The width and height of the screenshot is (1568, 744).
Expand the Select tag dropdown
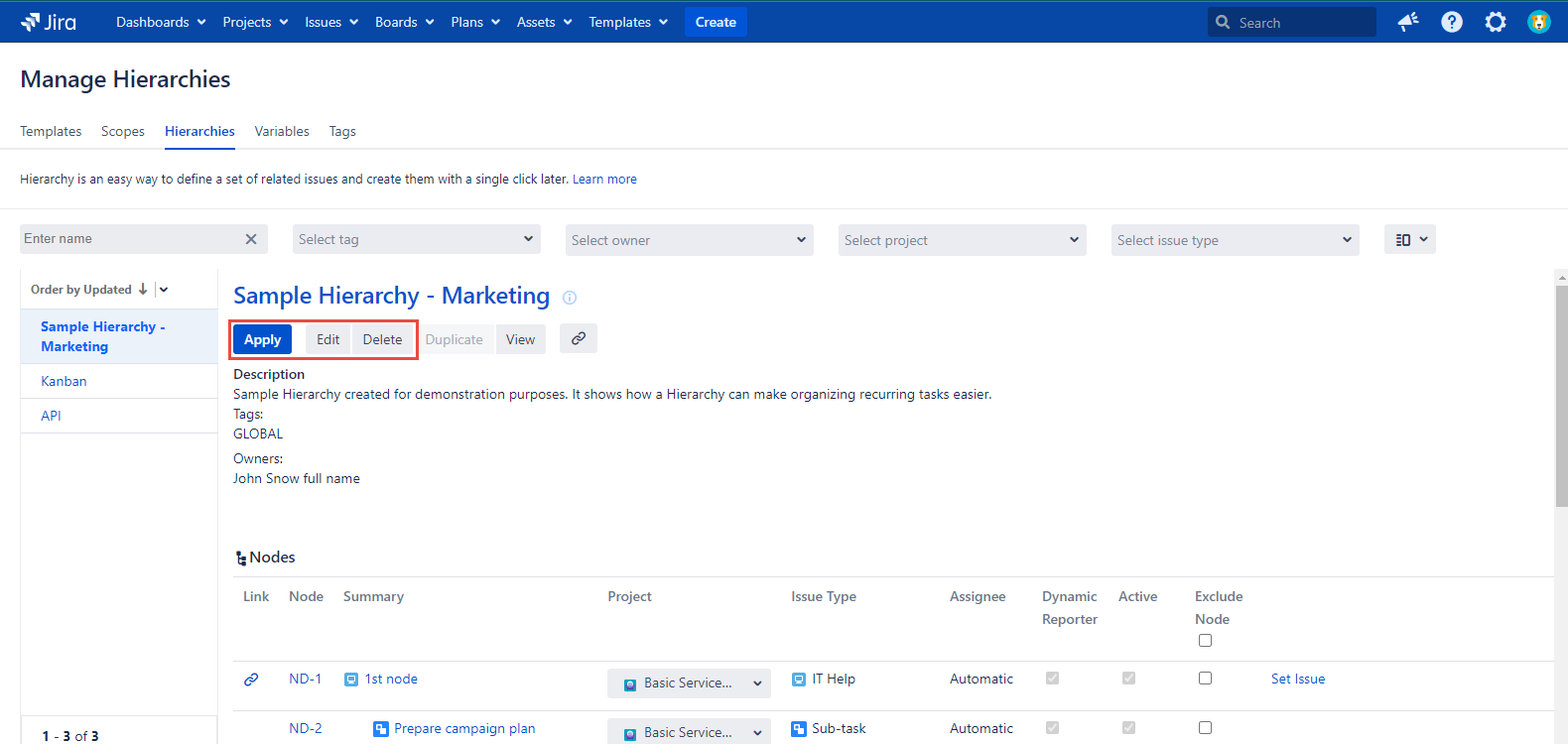416,240
